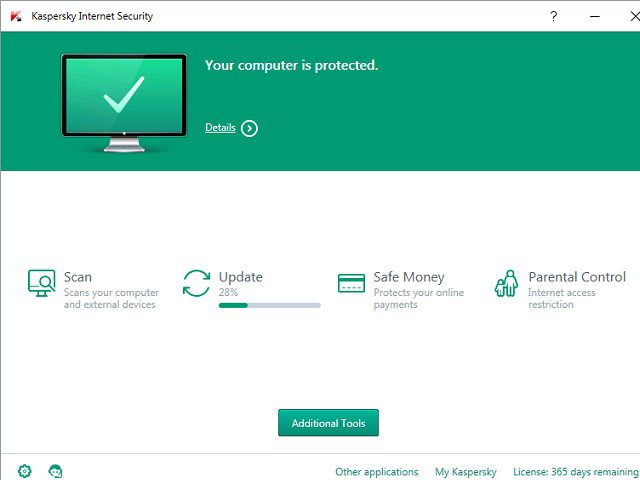Click 'Scans your computer and external devices' text

tap(111, 298)
